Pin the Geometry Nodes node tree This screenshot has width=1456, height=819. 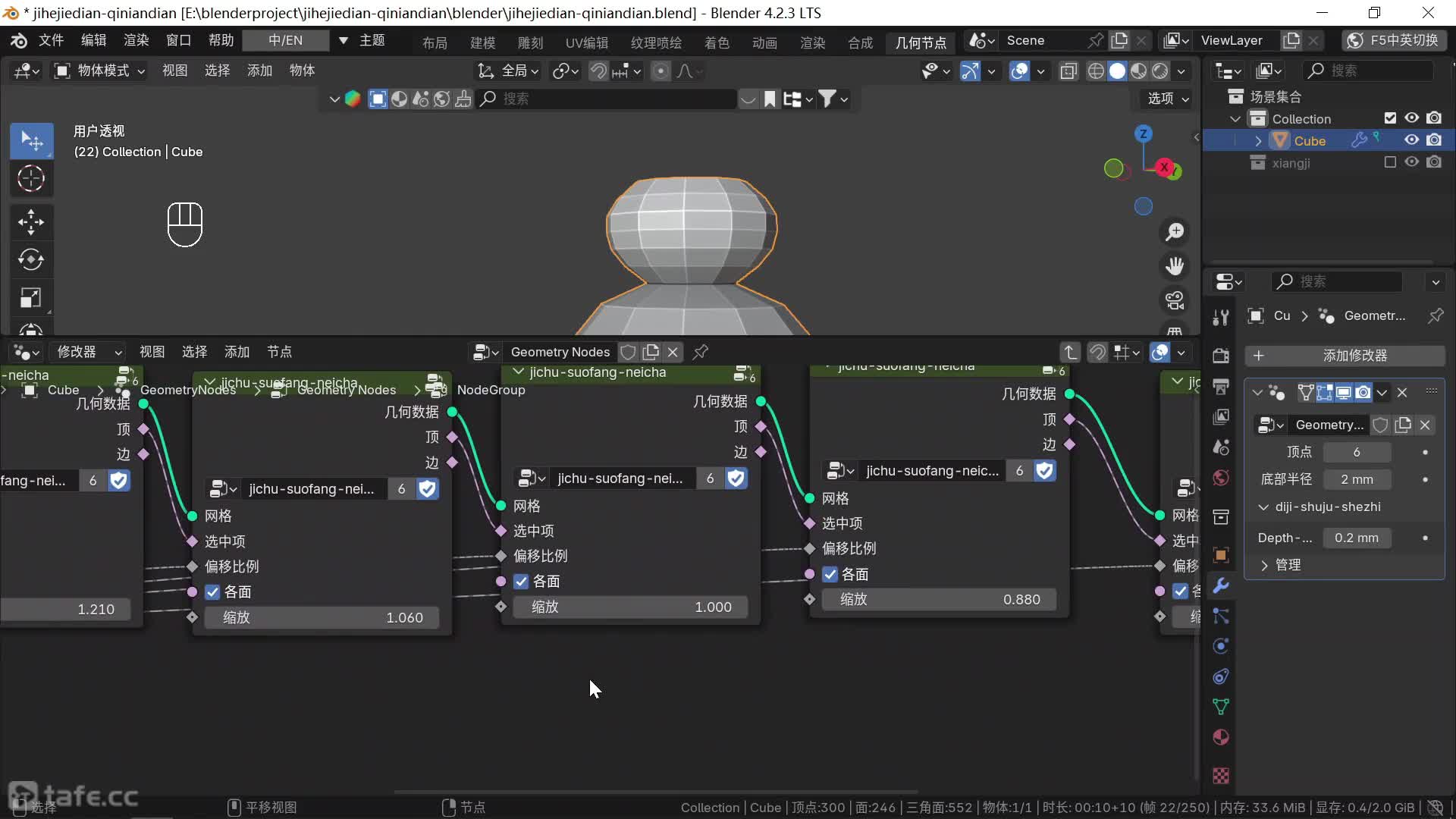(701, 352)
